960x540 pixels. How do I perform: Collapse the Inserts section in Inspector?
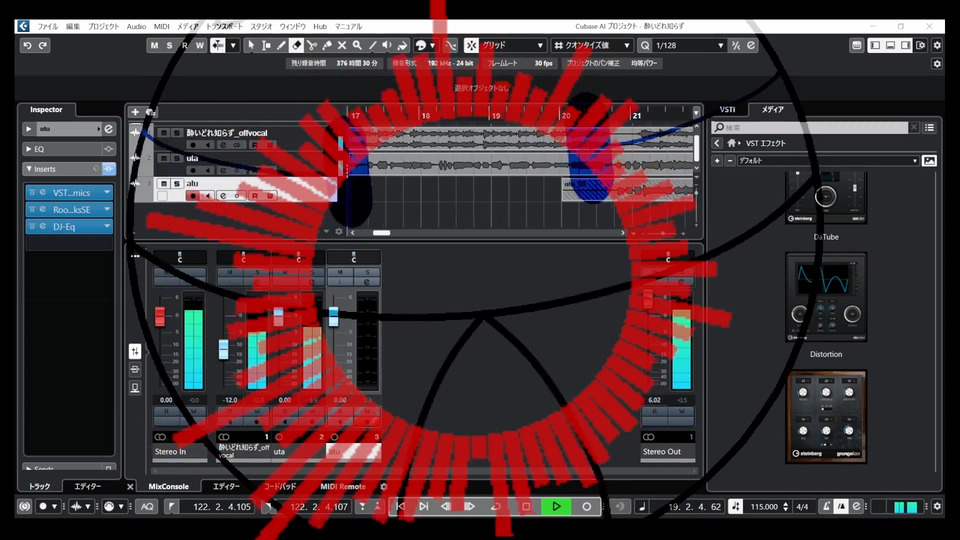[x=29, y=169]
